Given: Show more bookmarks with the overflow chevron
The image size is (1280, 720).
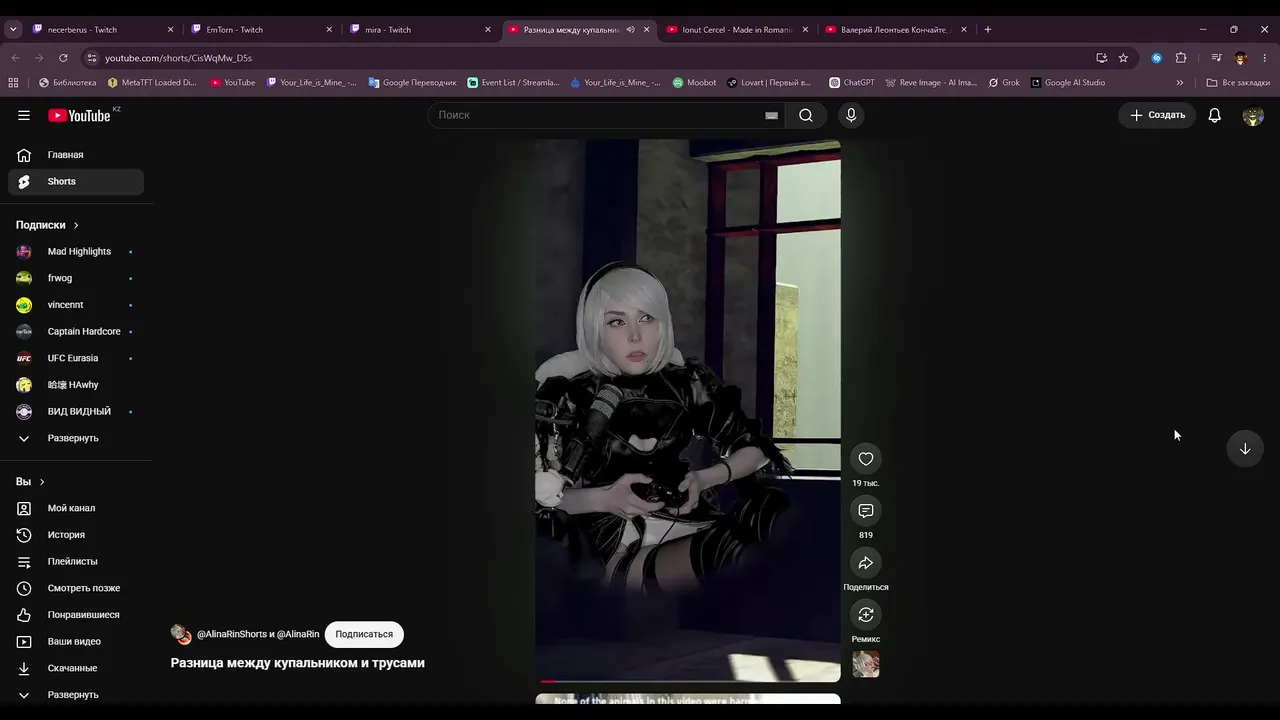Looking at the screenshot, I should coord(1180,83).
